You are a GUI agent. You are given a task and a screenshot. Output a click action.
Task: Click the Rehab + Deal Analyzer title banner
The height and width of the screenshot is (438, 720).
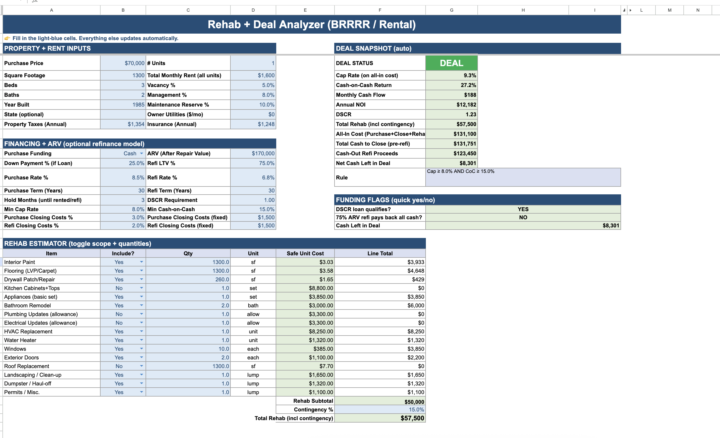312,24
